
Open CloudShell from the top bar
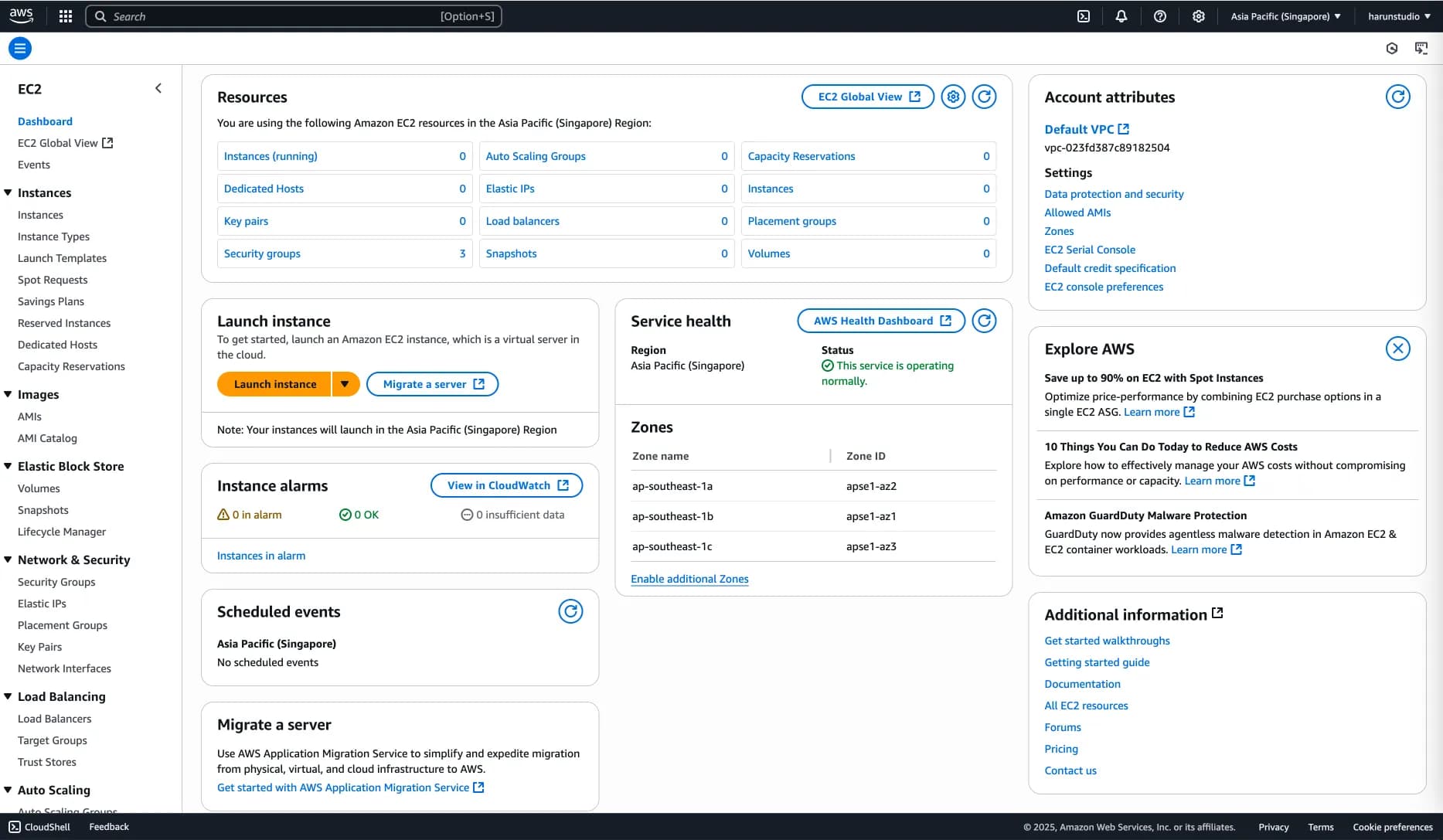pos(1084,16)
